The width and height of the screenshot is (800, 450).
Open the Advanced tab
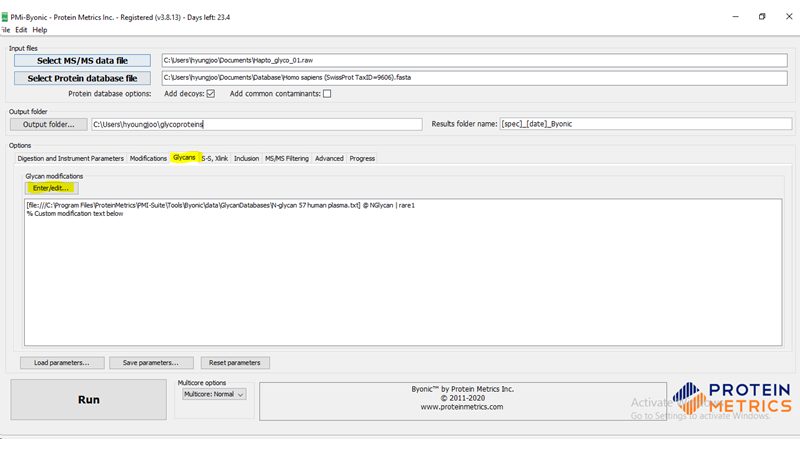329,159
